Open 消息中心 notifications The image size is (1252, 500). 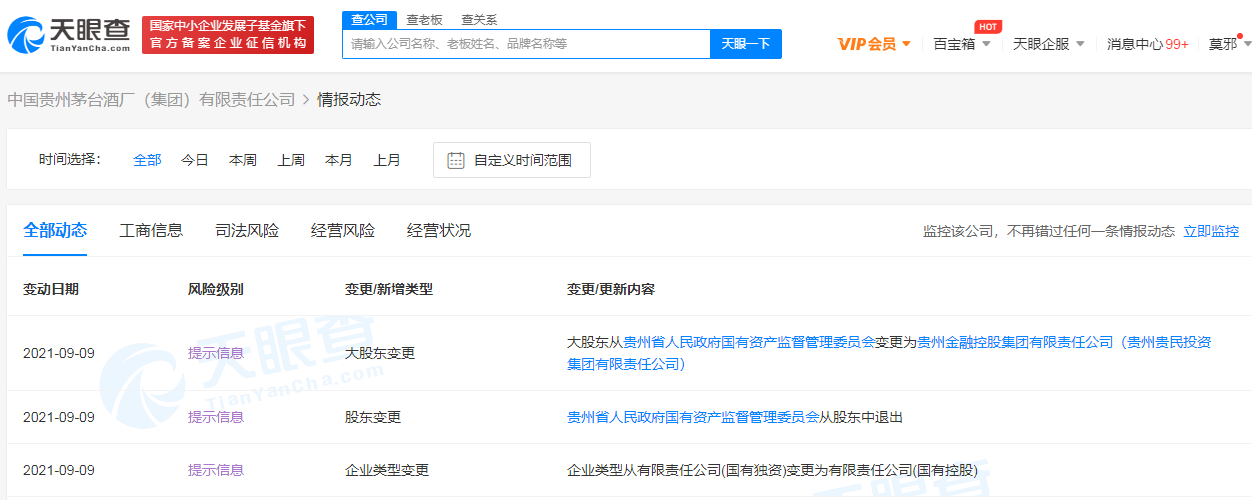pos(1147,44)
